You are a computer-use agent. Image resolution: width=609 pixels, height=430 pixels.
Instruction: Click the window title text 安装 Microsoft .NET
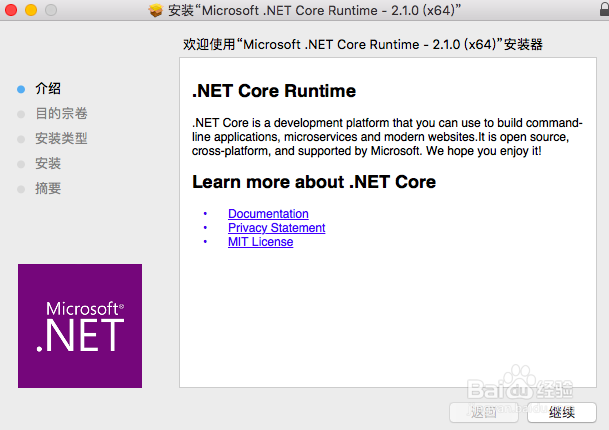tap(315, 10)
